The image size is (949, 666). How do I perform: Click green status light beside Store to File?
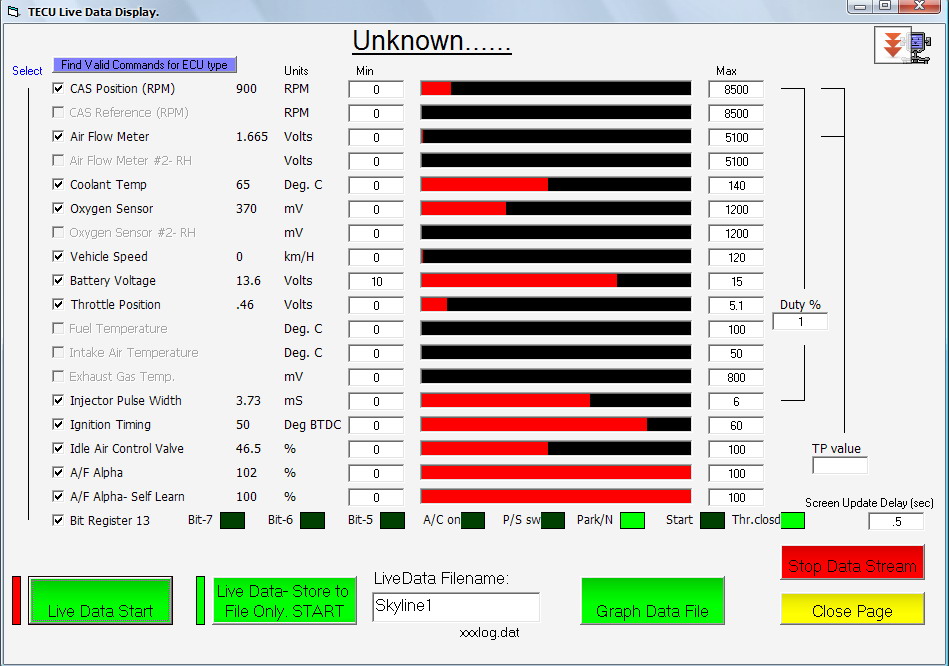201,600
